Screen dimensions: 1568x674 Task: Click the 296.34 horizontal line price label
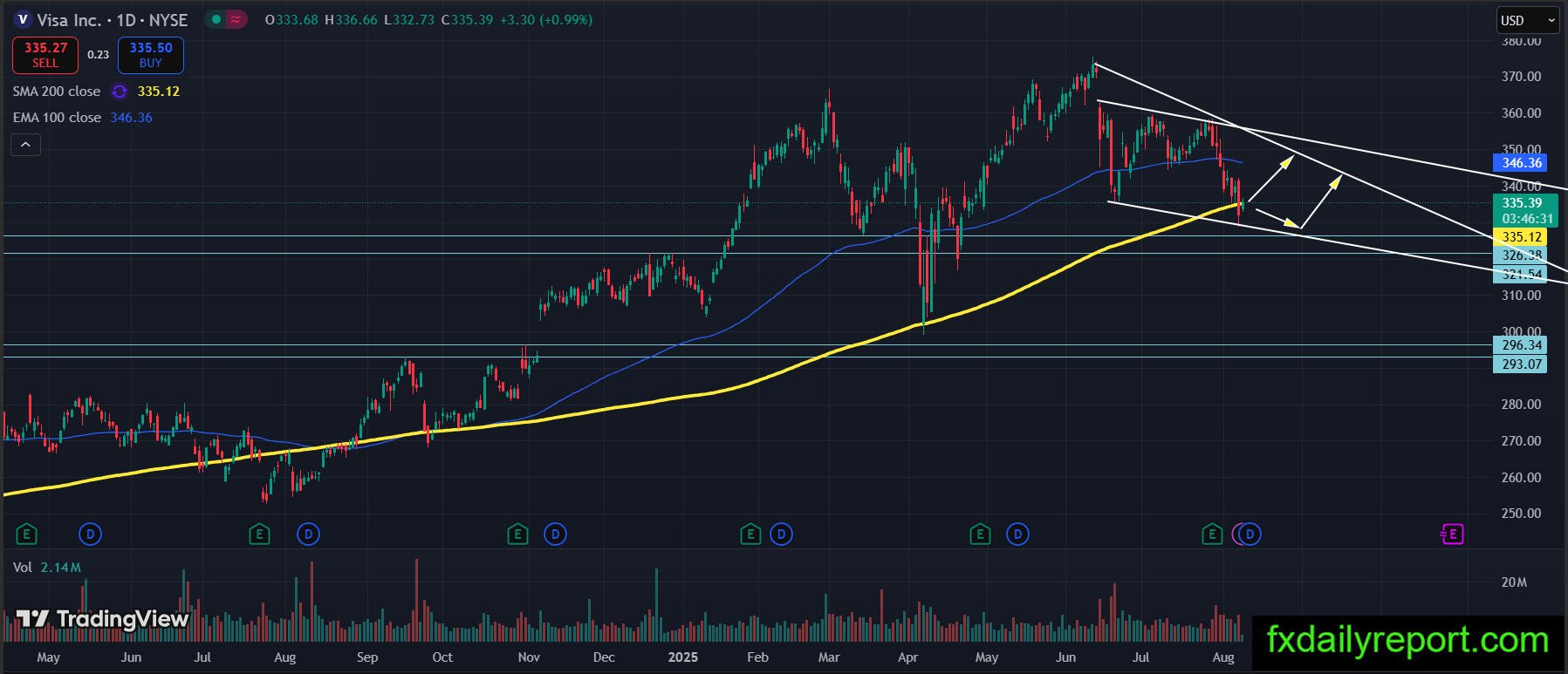pos(1521,345)
